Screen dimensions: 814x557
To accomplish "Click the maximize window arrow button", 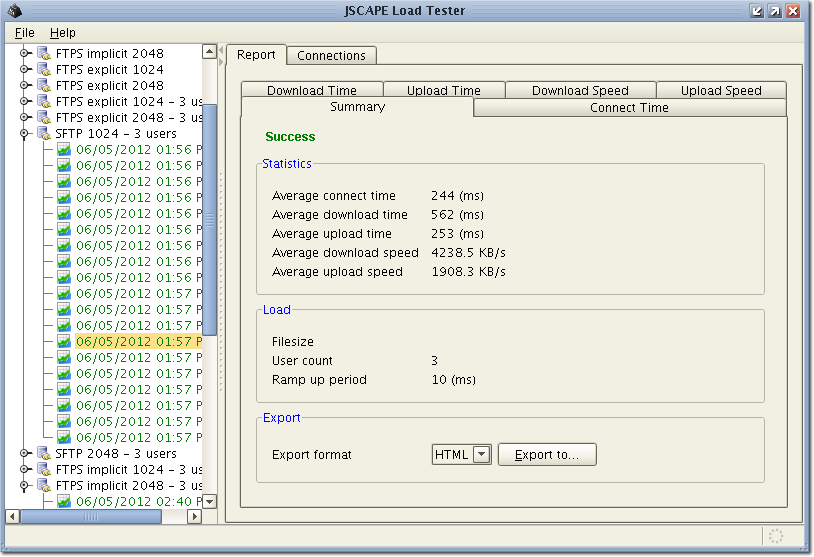I will point(775,11).
